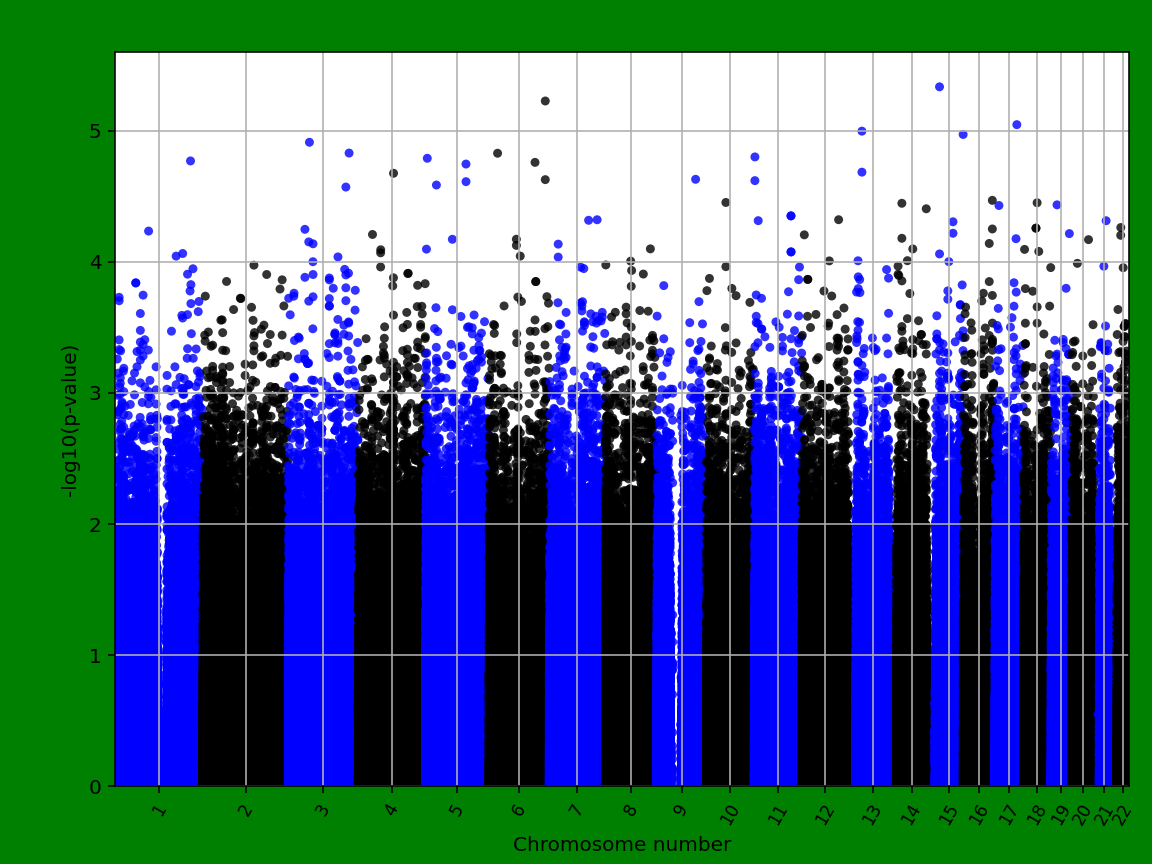
Task: Click the y-axis tick label 0
Action: point(93,788)
